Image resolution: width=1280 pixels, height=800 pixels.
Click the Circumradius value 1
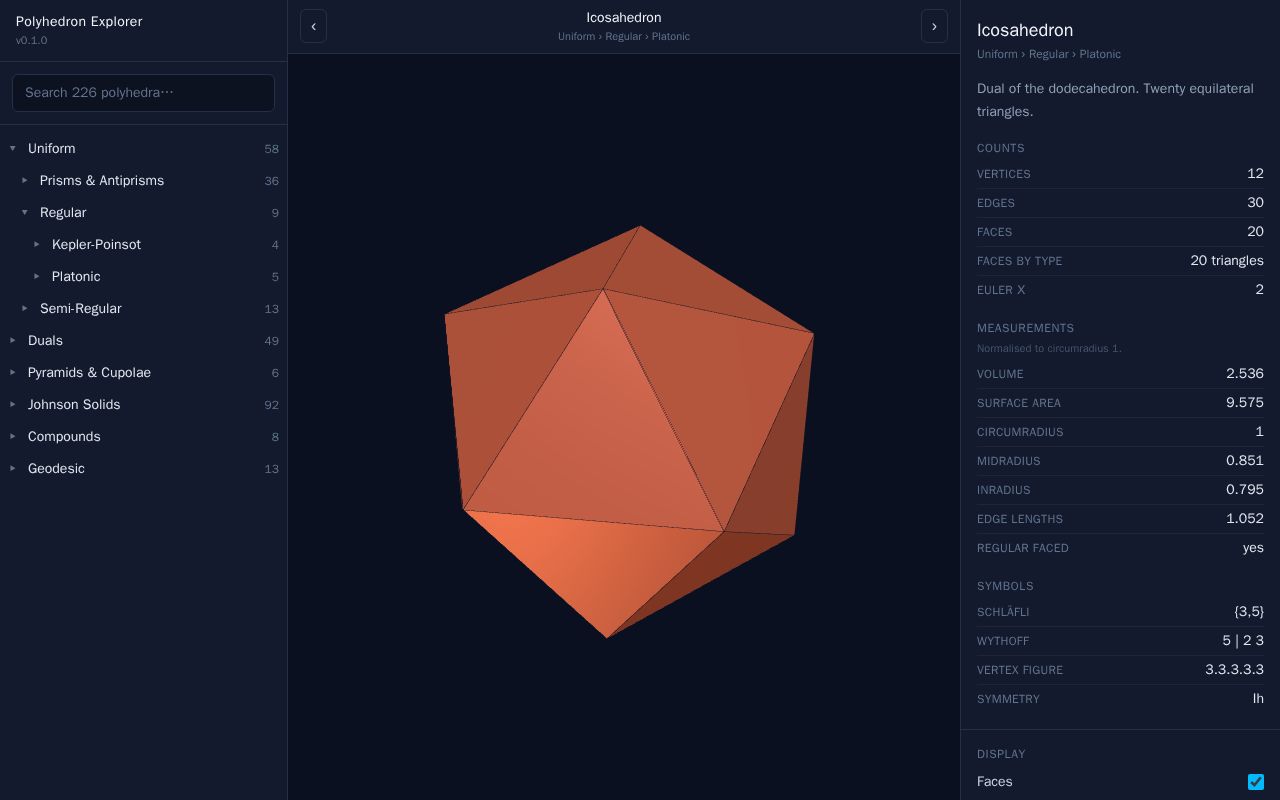coord(1260,432)
